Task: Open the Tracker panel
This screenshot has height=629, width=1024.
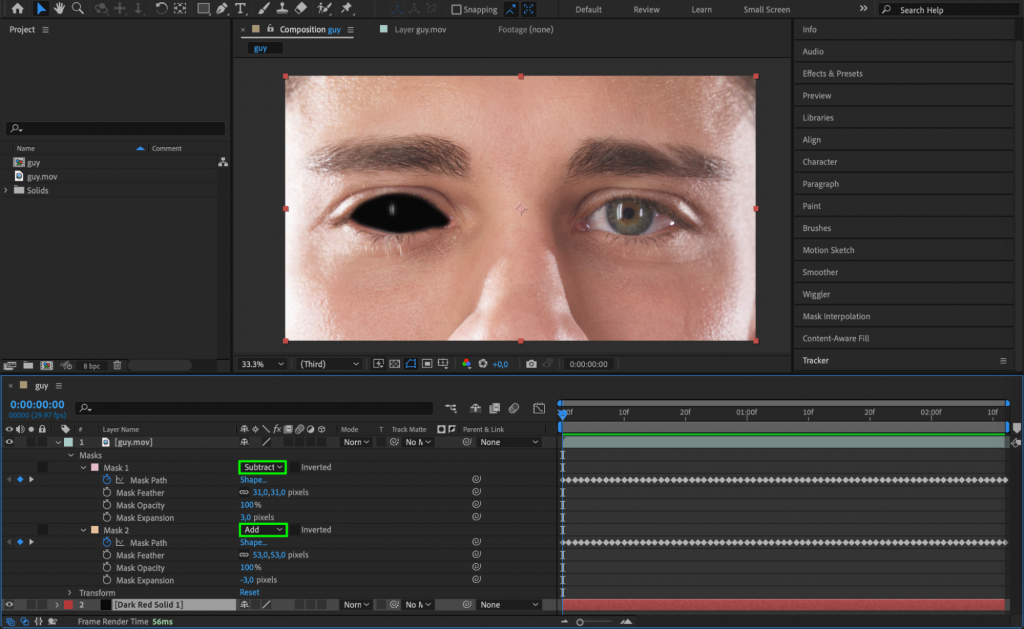Action: 820,360
